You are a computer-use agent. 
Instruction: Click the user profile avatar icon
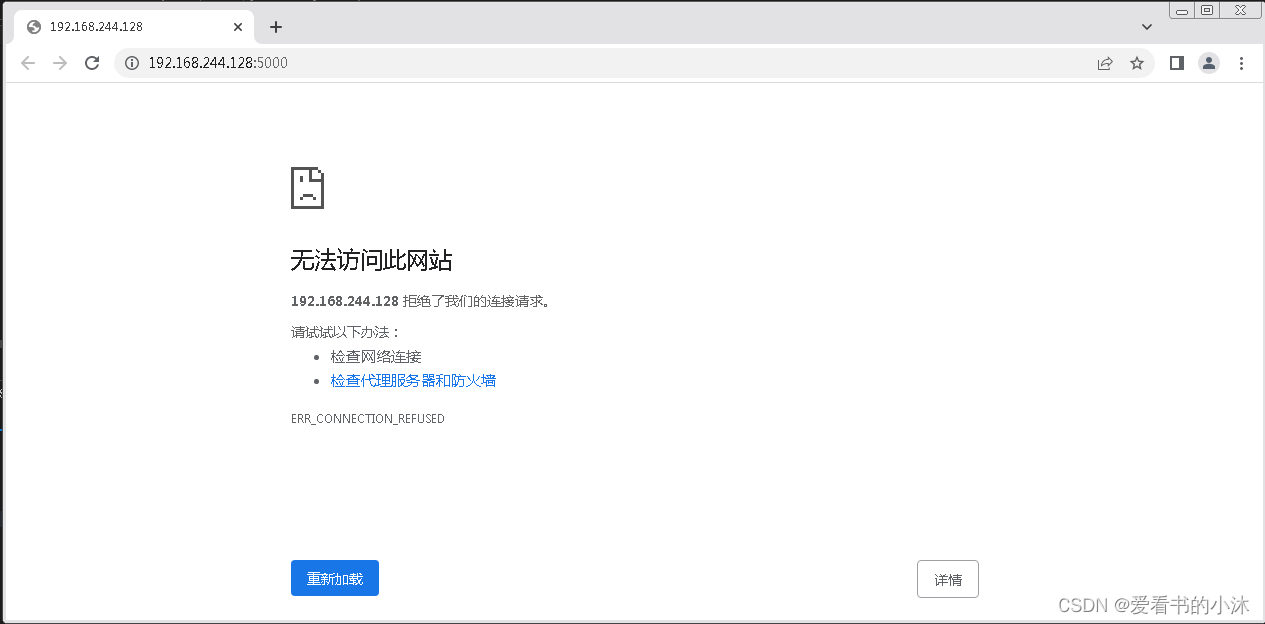tap(1208, 62)
